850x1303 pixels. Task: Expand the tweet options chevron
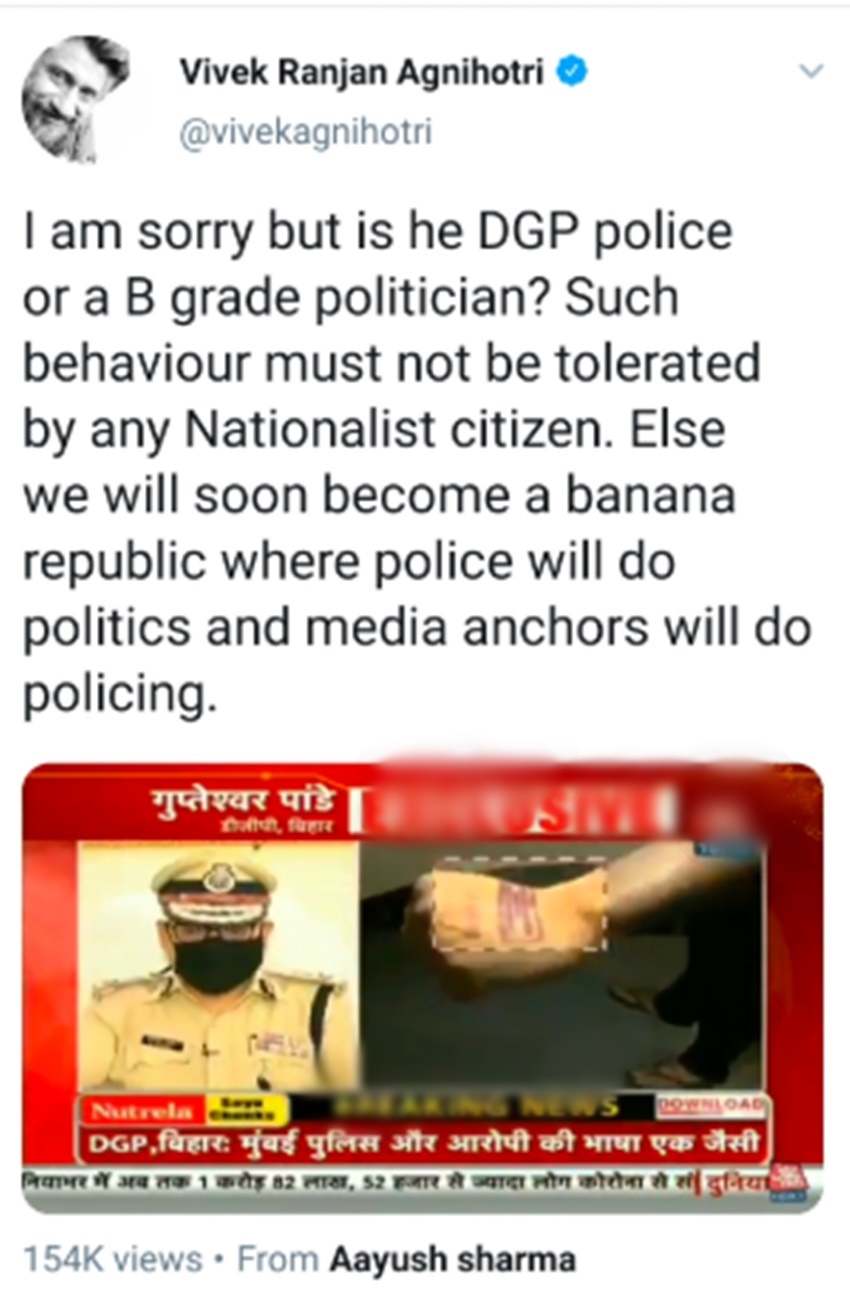[812, 72]
